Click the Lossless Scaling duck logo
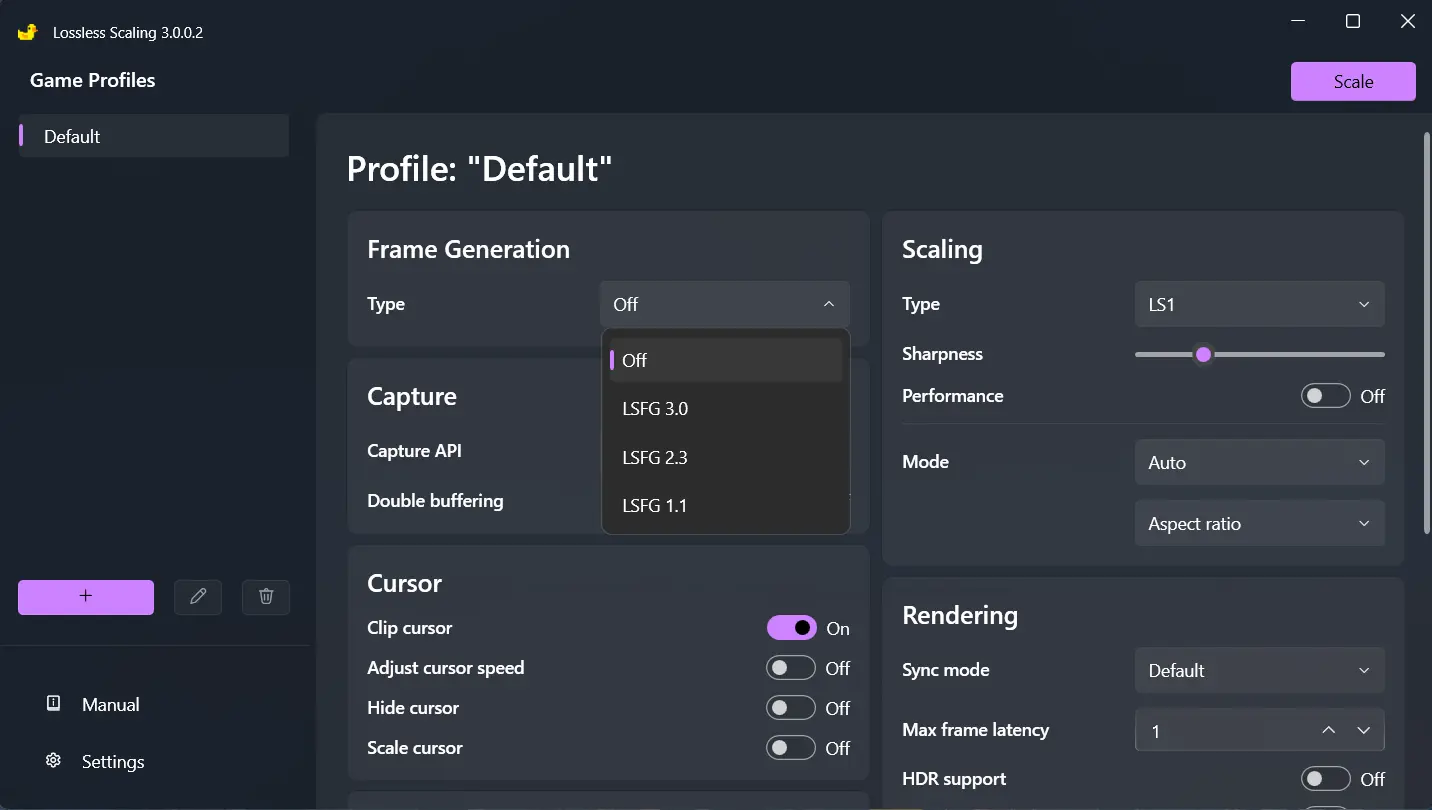Screen dimensions: 1432x810 pyautogui.click(x=27, y=31)
